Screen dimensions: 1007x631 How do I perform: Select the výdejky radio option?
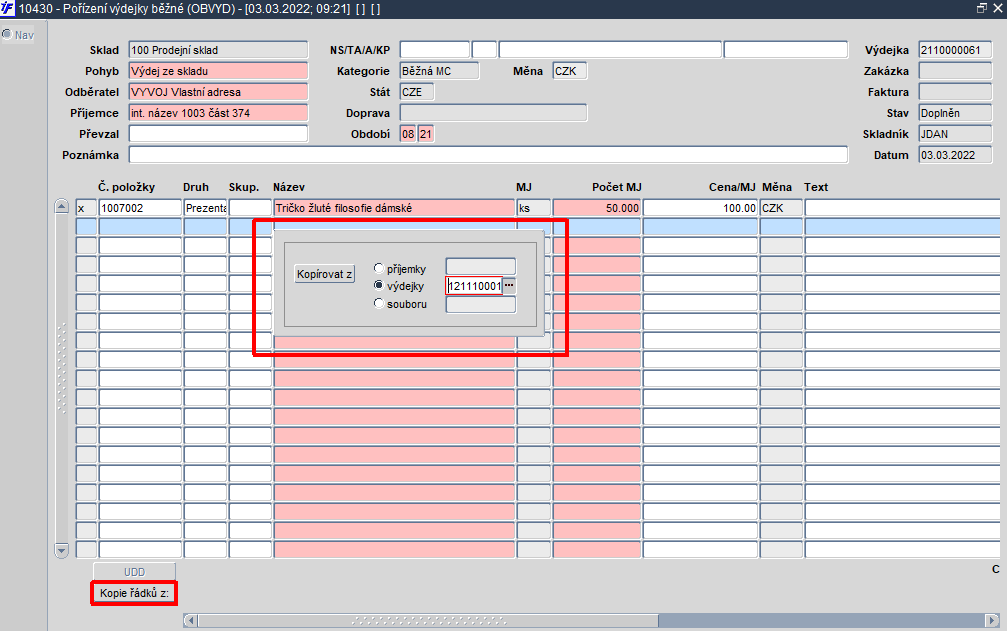coord(379,286)
